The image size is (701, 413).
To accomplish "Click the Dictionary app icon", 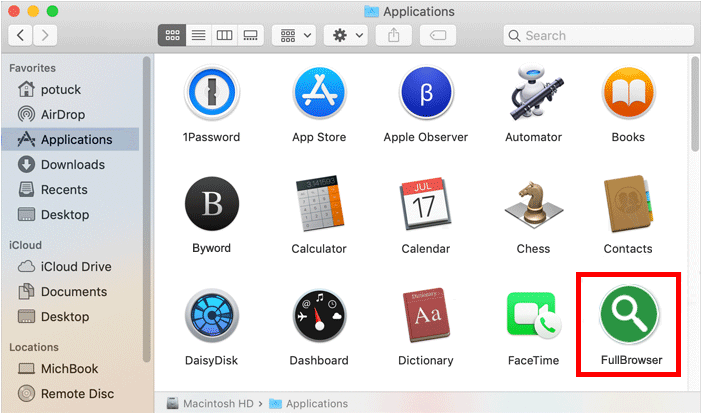I will 426,316.
